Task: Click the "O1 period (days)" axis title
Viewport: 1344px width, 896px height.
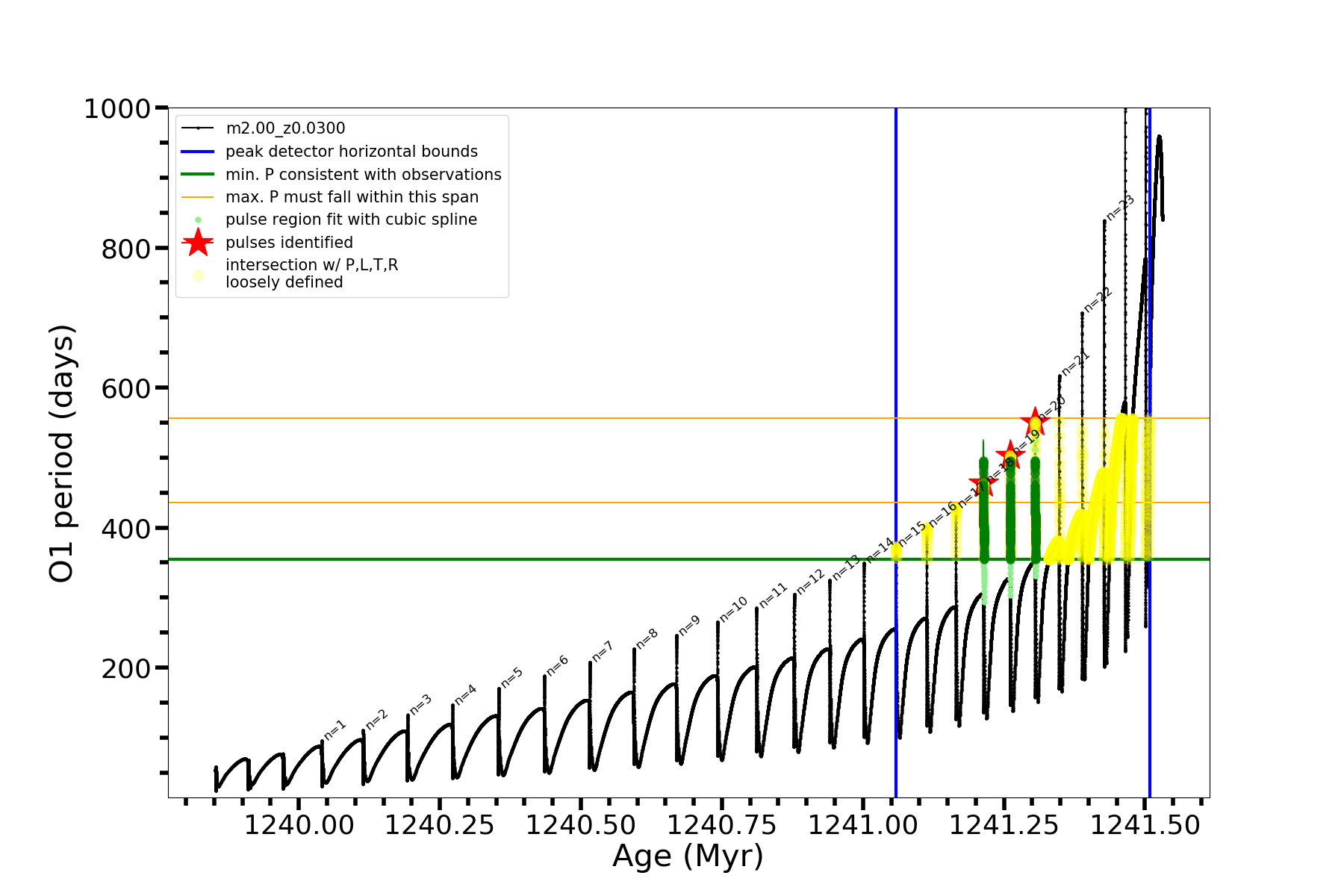Action: tap(62, 453)
